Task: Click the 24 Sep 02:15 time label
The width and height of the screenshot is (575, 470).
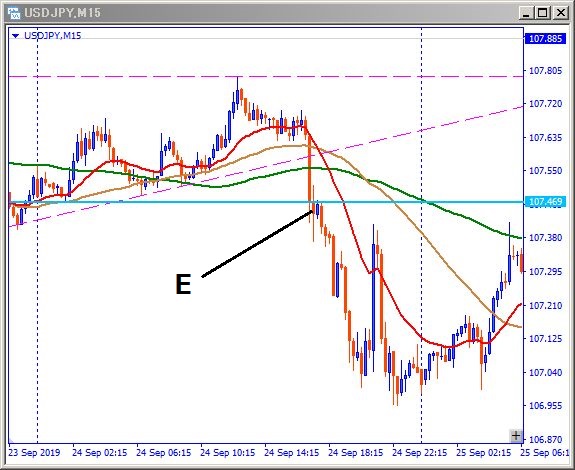Action: [x=100, y=453]
